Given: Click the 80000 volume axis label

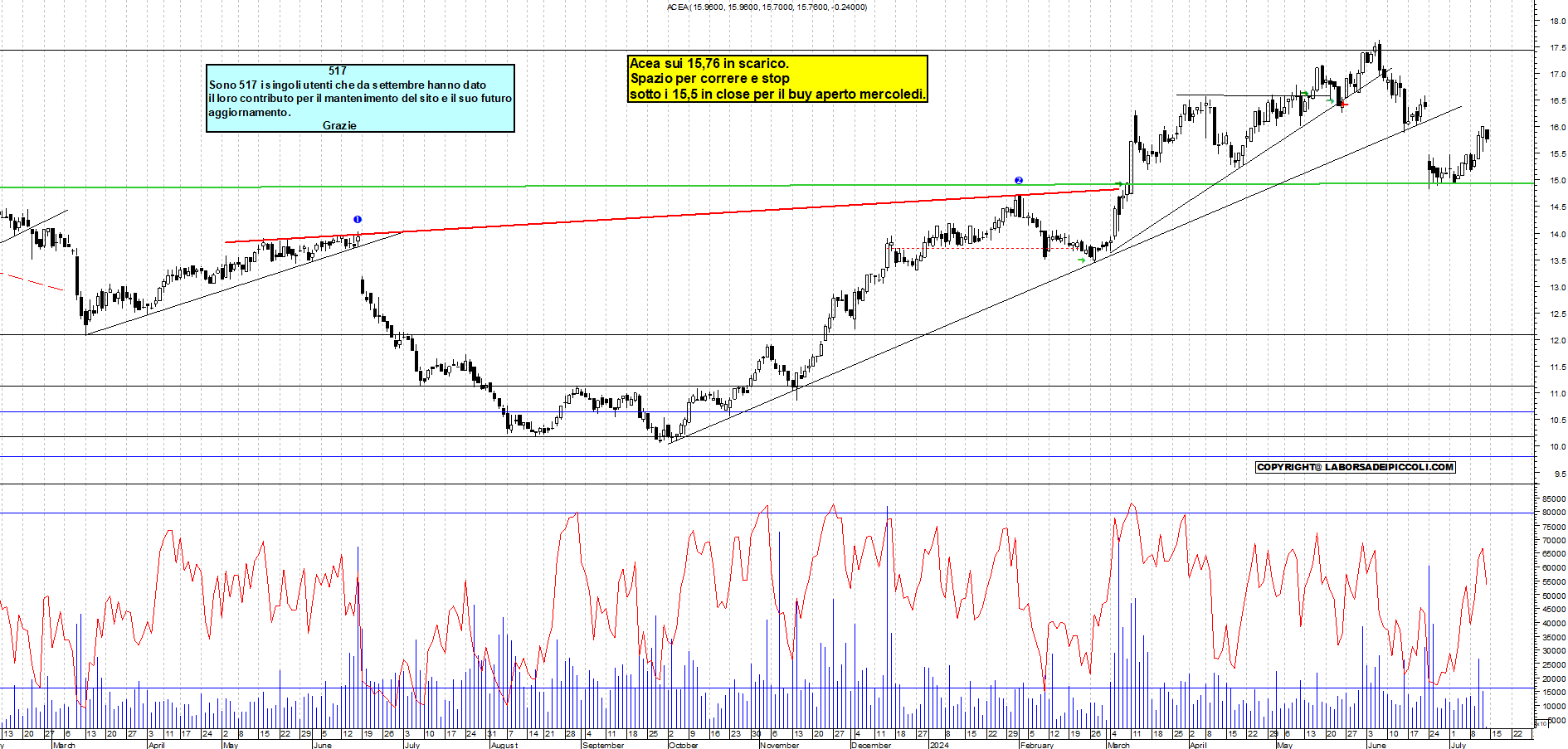Looking at the screenshot, I should tap(1554, 513).
